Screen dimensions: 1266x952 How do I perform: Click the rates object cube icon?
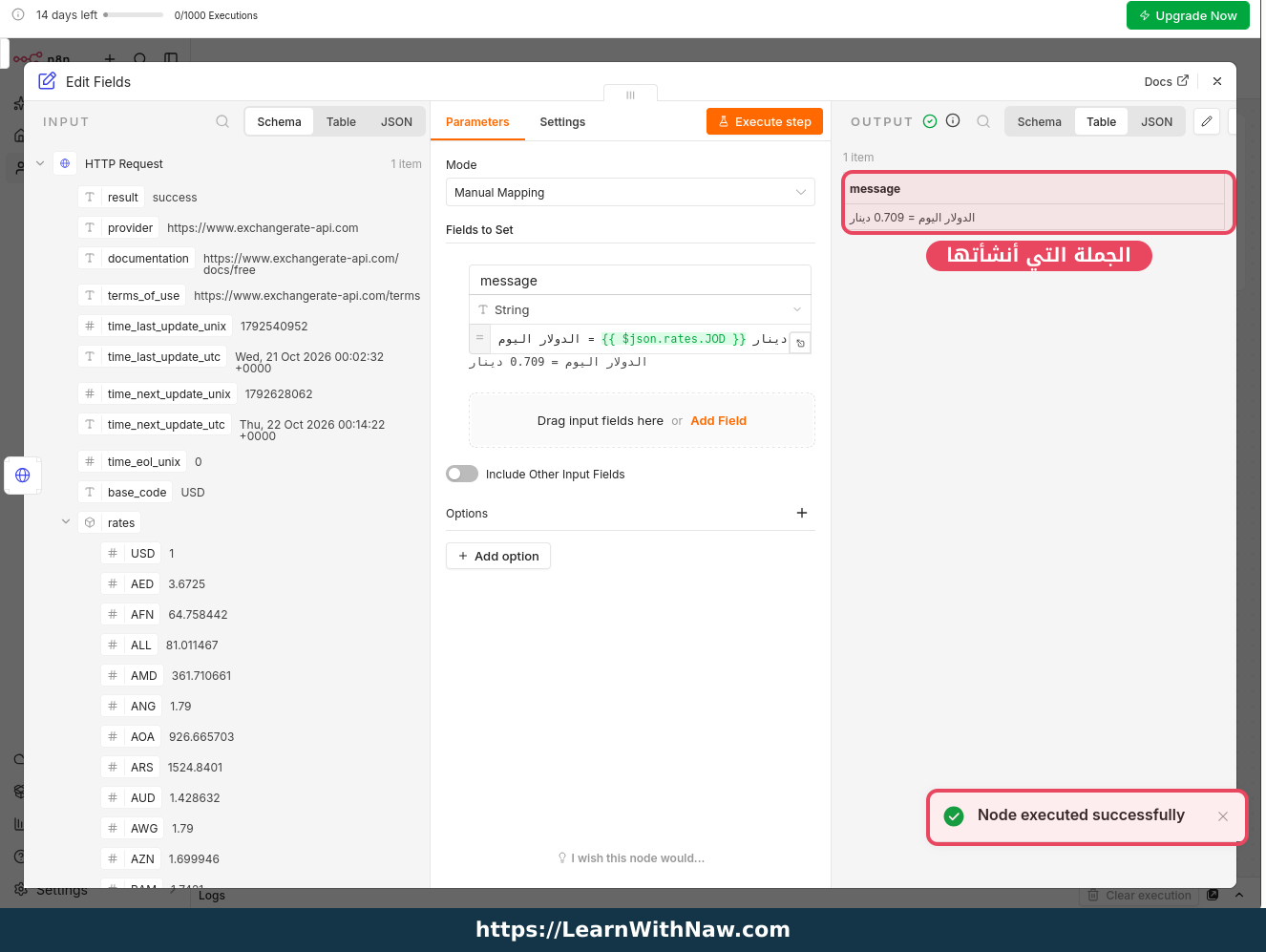90,522
